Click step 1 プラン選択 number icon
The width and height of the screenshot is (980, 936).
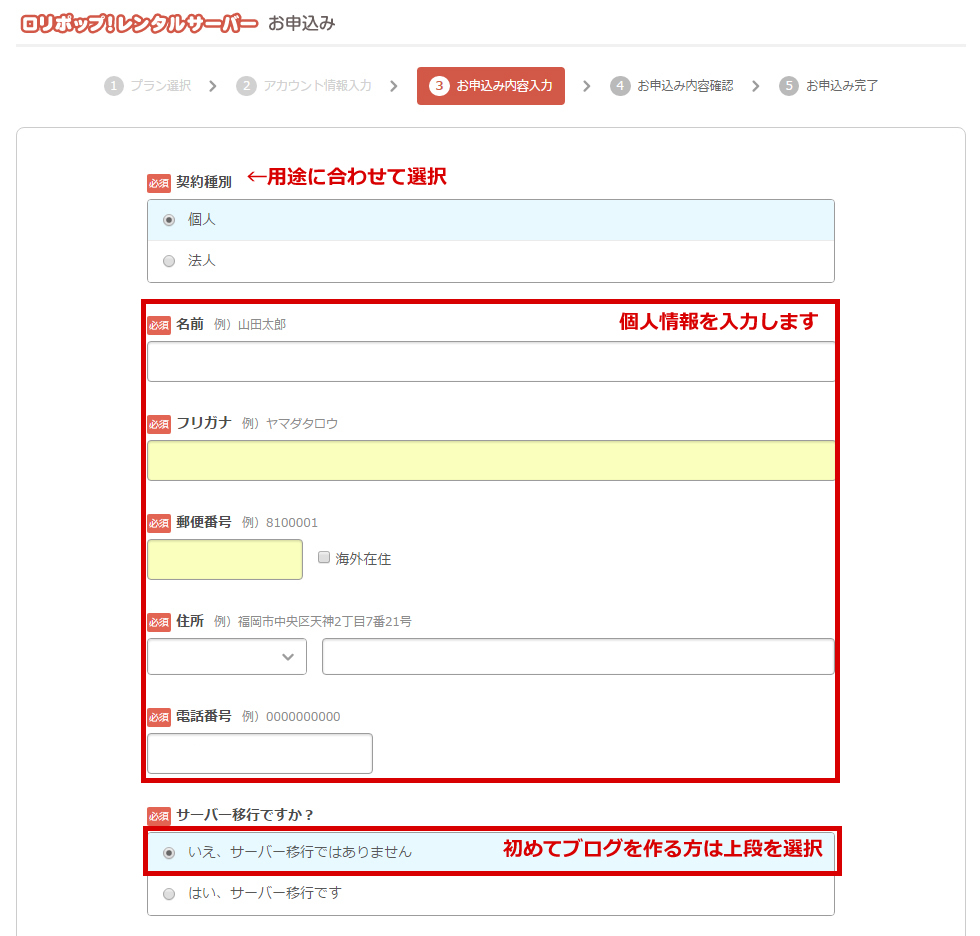pos(114,86)
